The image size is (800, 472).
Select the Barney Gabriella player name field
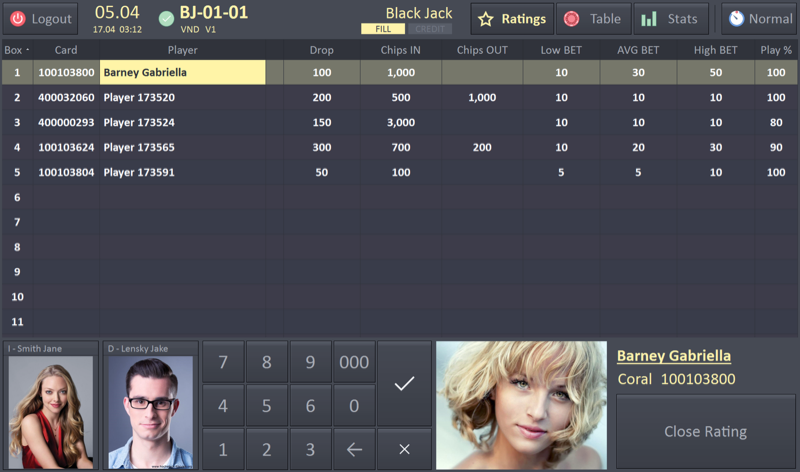coord(182,72)
